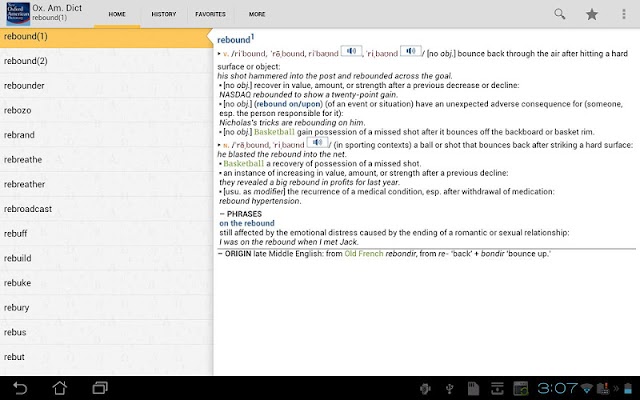The image size is (640, 400).
Task: Follow the 'on the rebound' phrase link
Action: [247, 223]
